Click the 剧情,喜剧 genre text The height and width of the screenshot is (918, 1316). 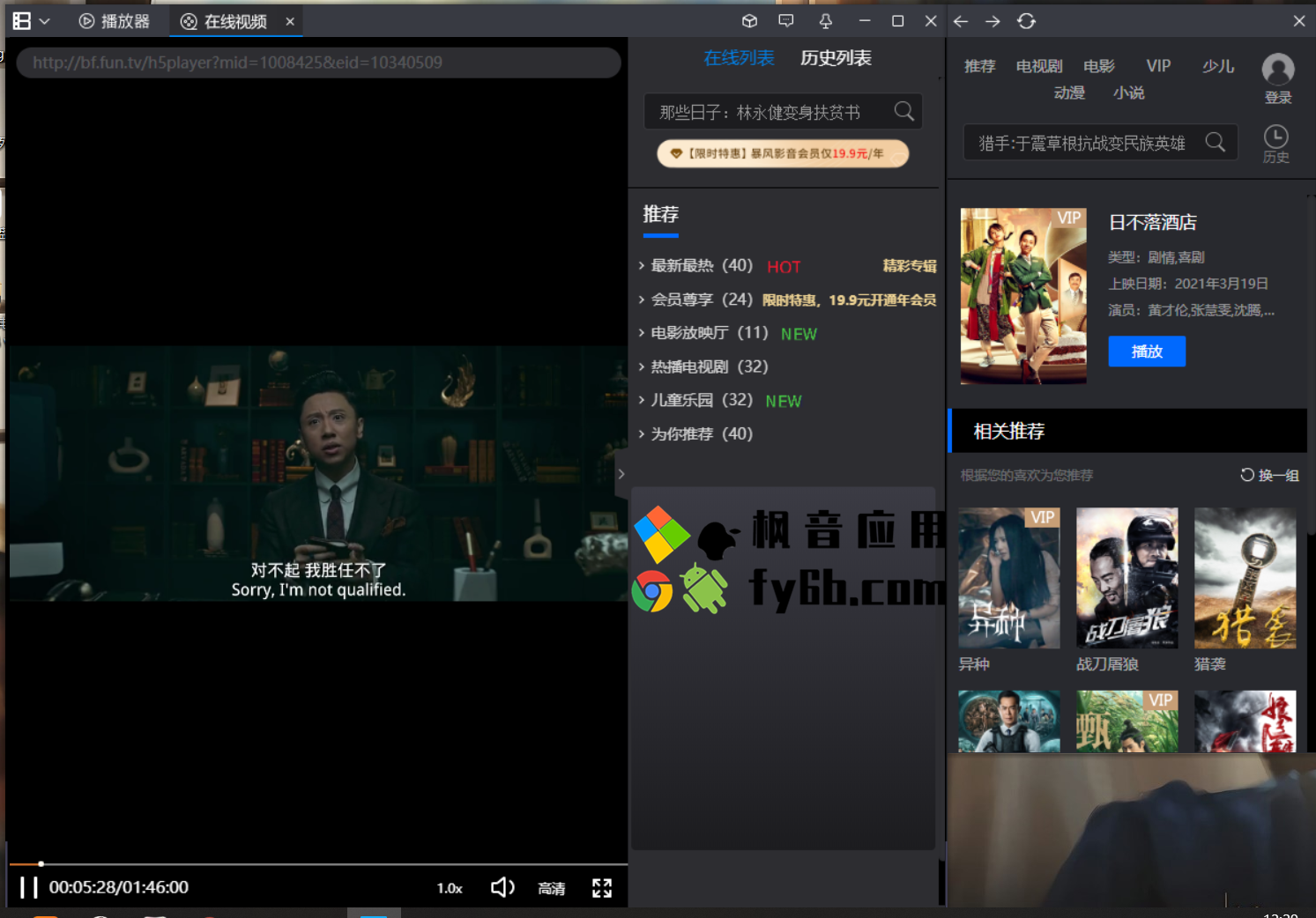coord(1177,257)
